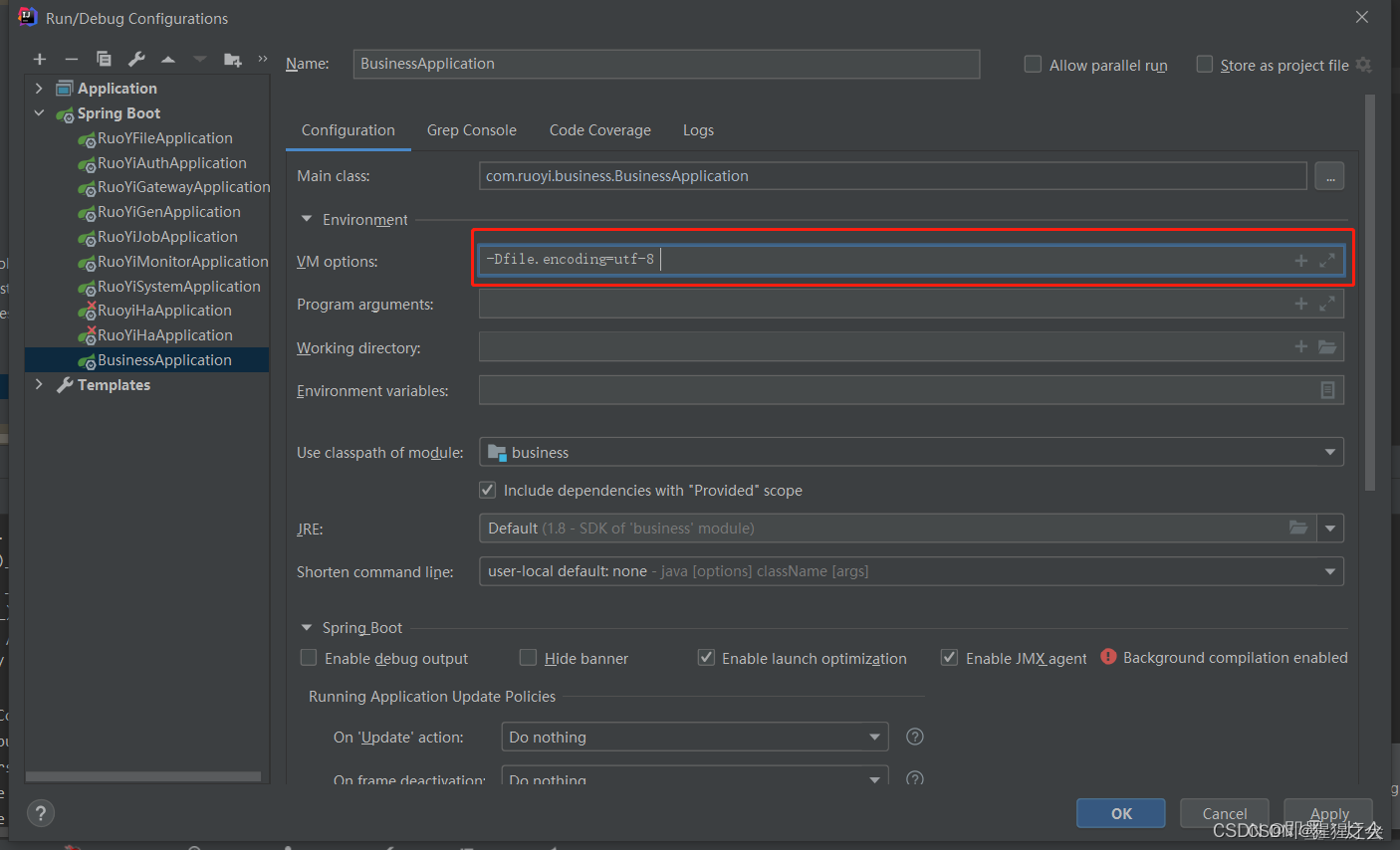The width and height of the screenshot is (1400, 850).
Task: Click the Main class input field
Action: (892, 176)
